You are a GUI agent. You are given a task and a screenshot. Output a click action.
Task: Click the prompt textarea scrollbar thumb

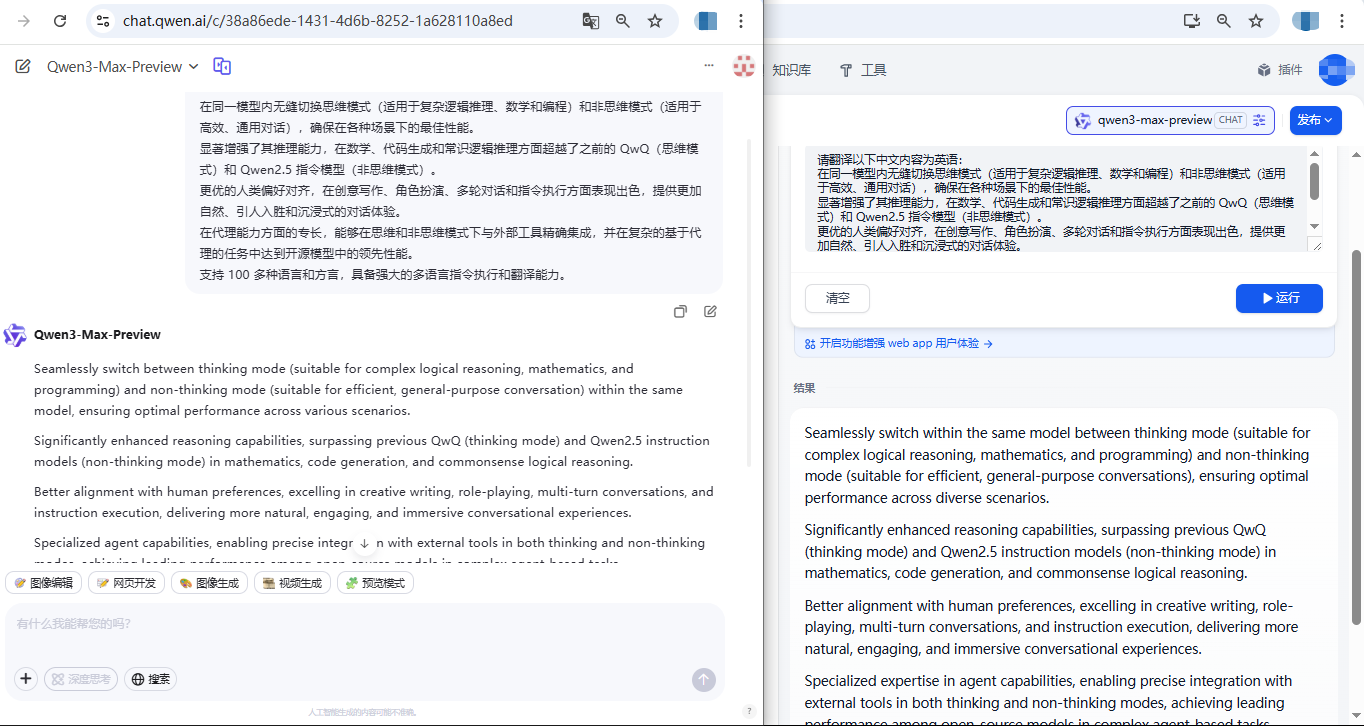click(1314, 181)
